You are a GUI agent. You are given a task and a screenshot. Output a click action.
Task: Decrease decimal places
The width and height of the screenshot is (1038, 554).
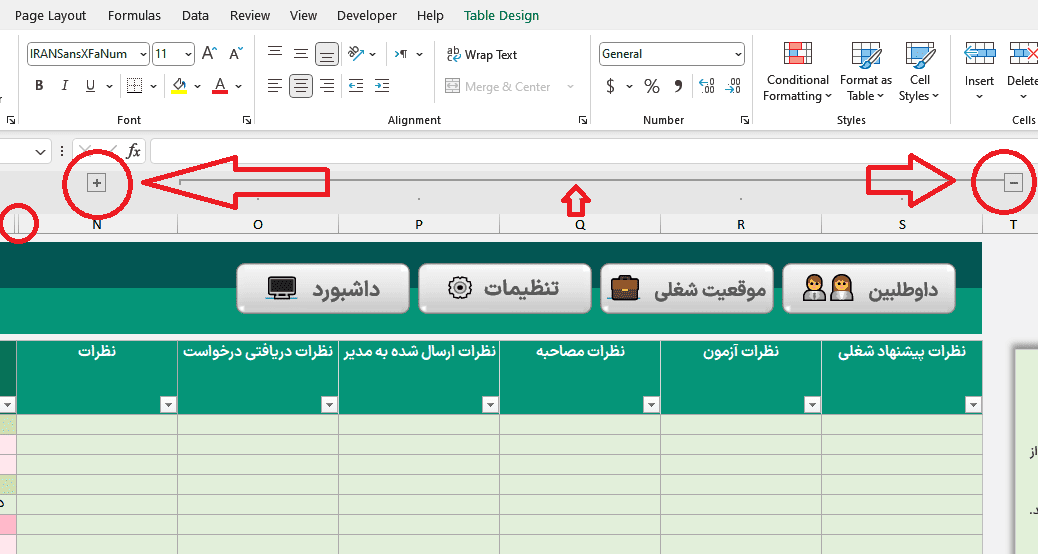pos(733,86)
